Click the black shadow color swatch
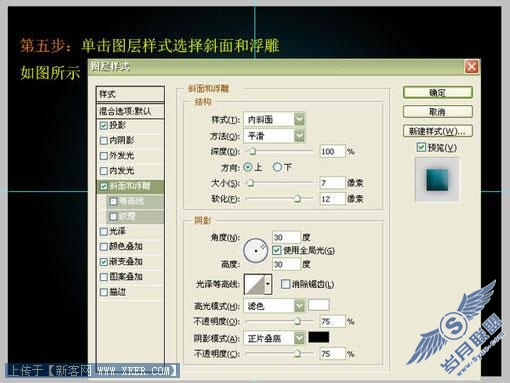The height and width of the screenshot is (383, 510). point(319,337)
